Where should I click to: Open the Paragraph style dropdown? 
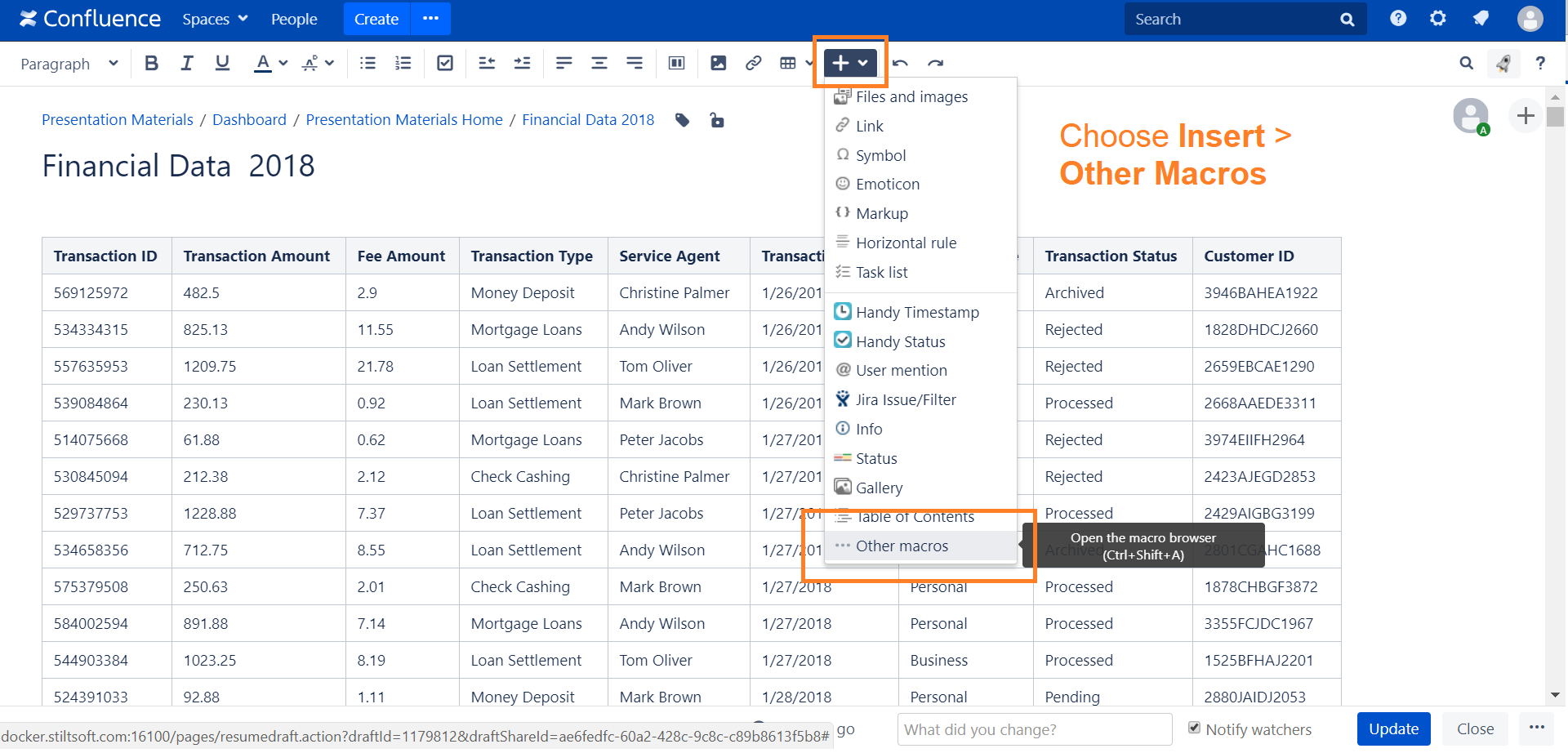point(69,64)
